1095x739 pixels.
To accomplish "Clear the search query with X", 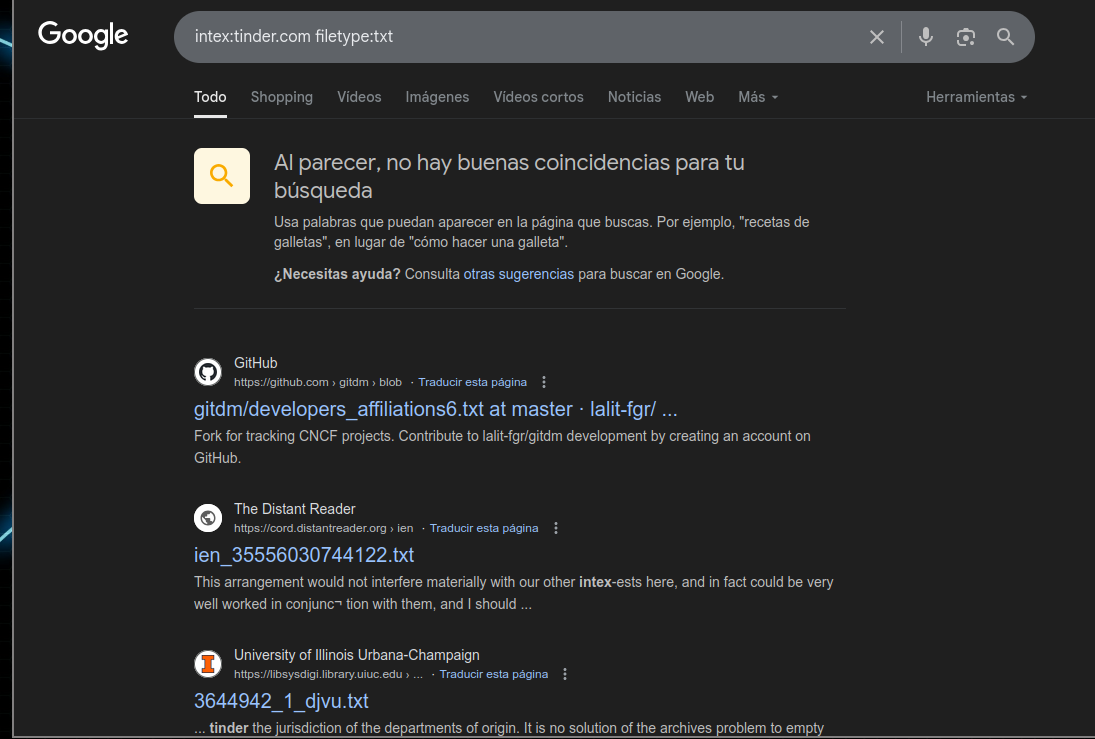I will click(876, 37).
